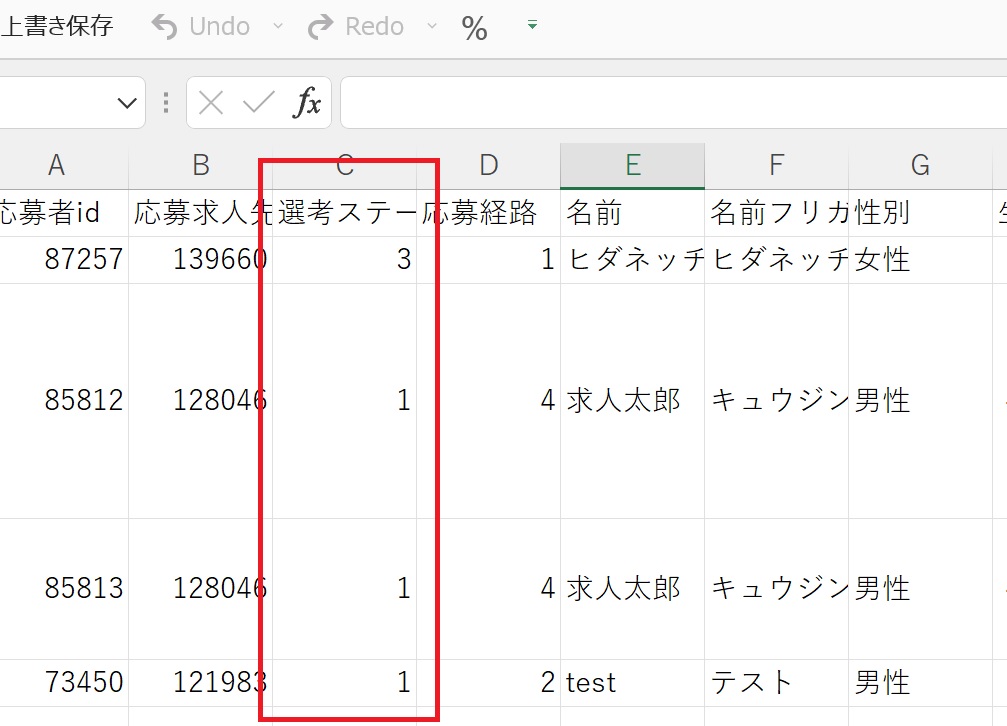Open the Name Box dropdown chevron
The image size is (1007, 726).
coord(126,103)
